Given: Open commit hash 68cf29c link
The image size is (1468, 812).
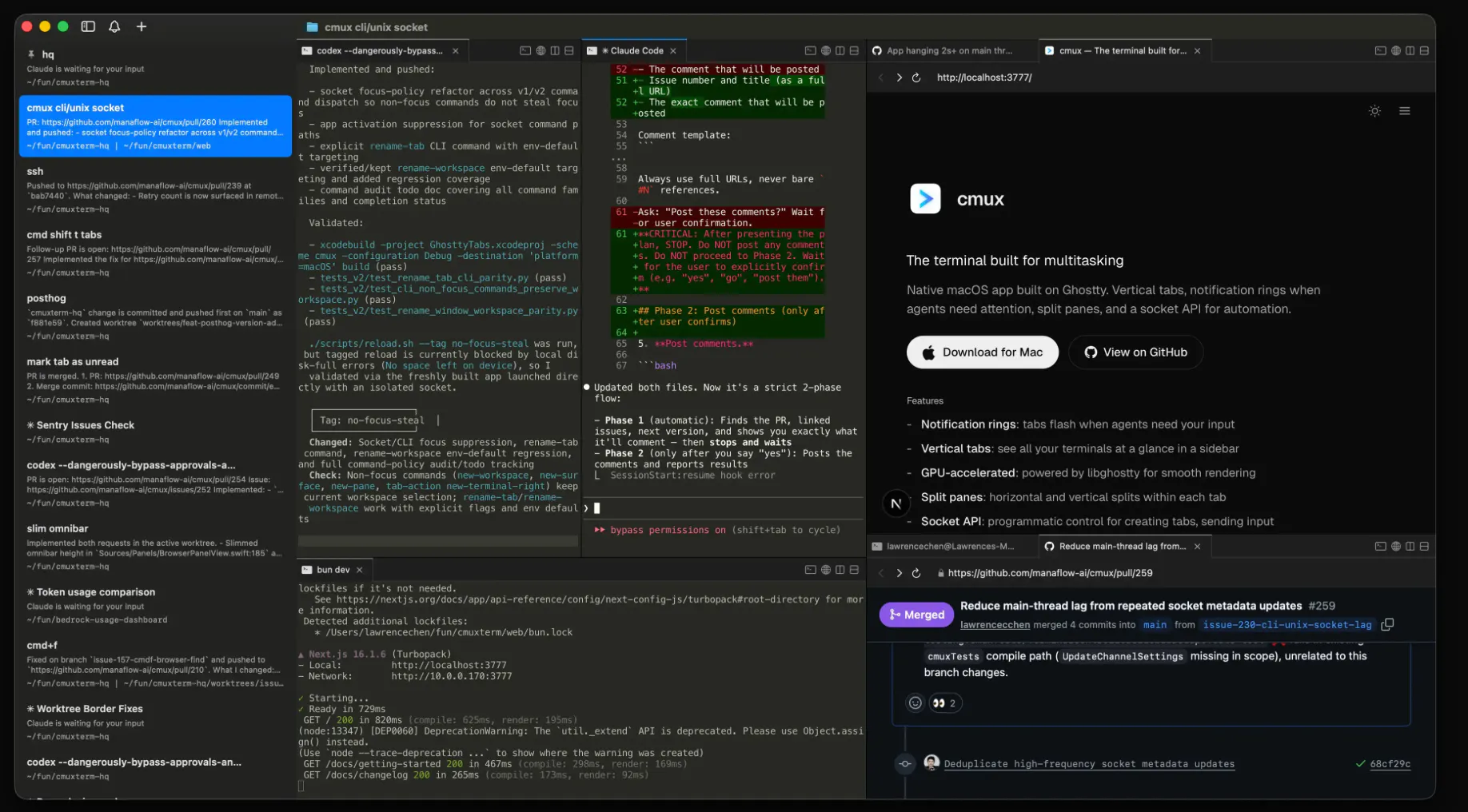Looking at the screenshot, I should coord(1390,764).
